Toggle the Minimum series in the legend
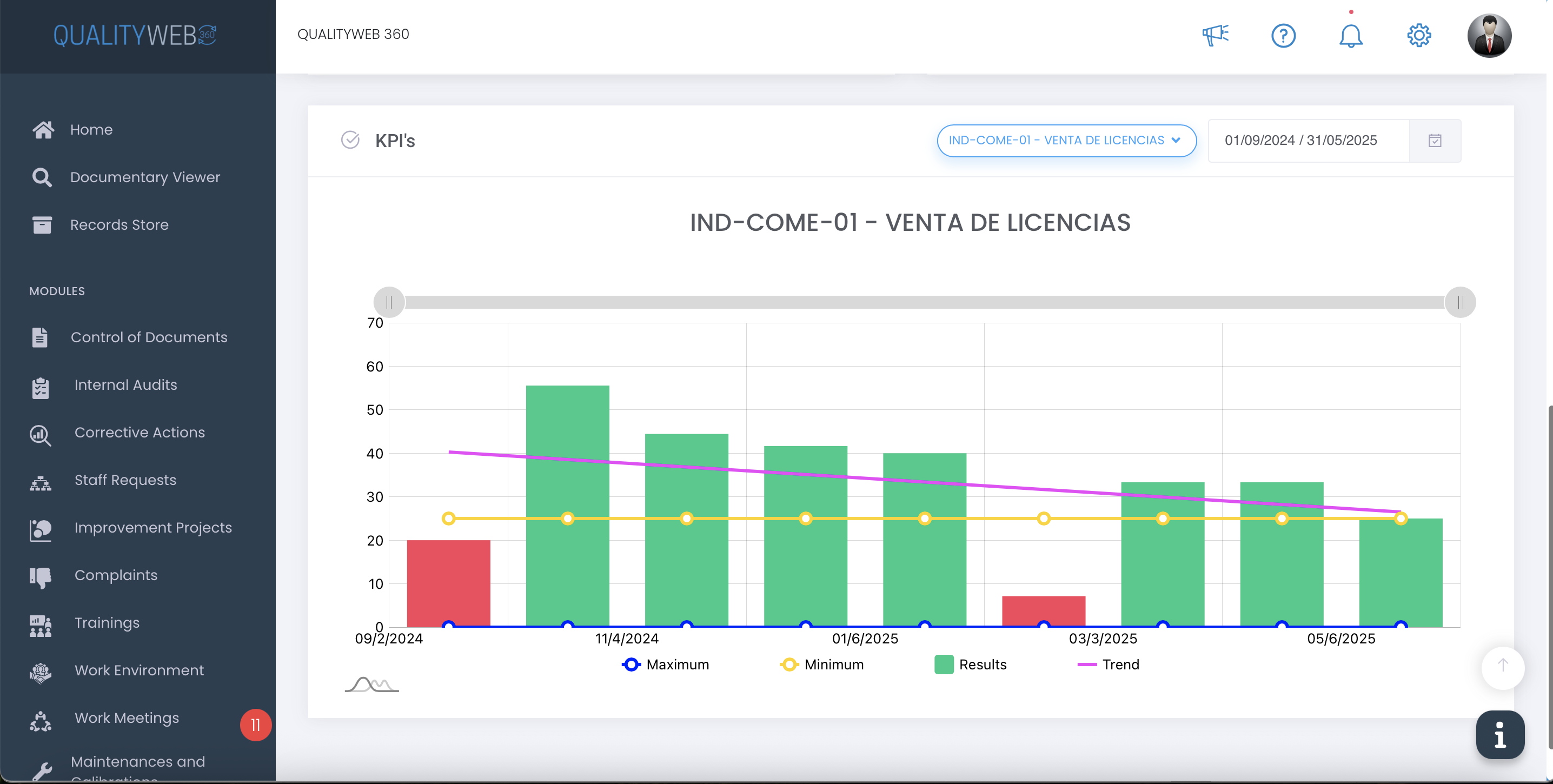The image size is (1553, 784). (x=822, y=664)
